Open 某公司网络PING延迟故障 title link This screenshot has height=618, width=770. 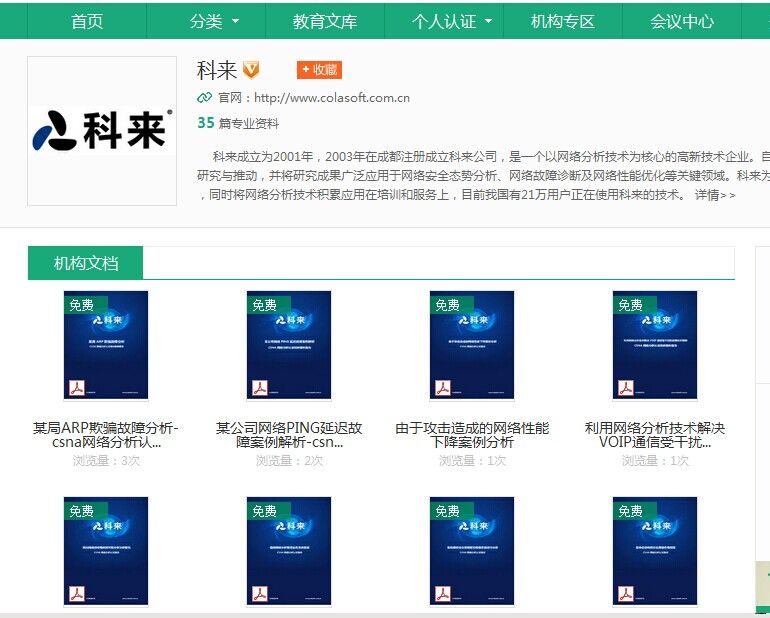click(289, 435)
